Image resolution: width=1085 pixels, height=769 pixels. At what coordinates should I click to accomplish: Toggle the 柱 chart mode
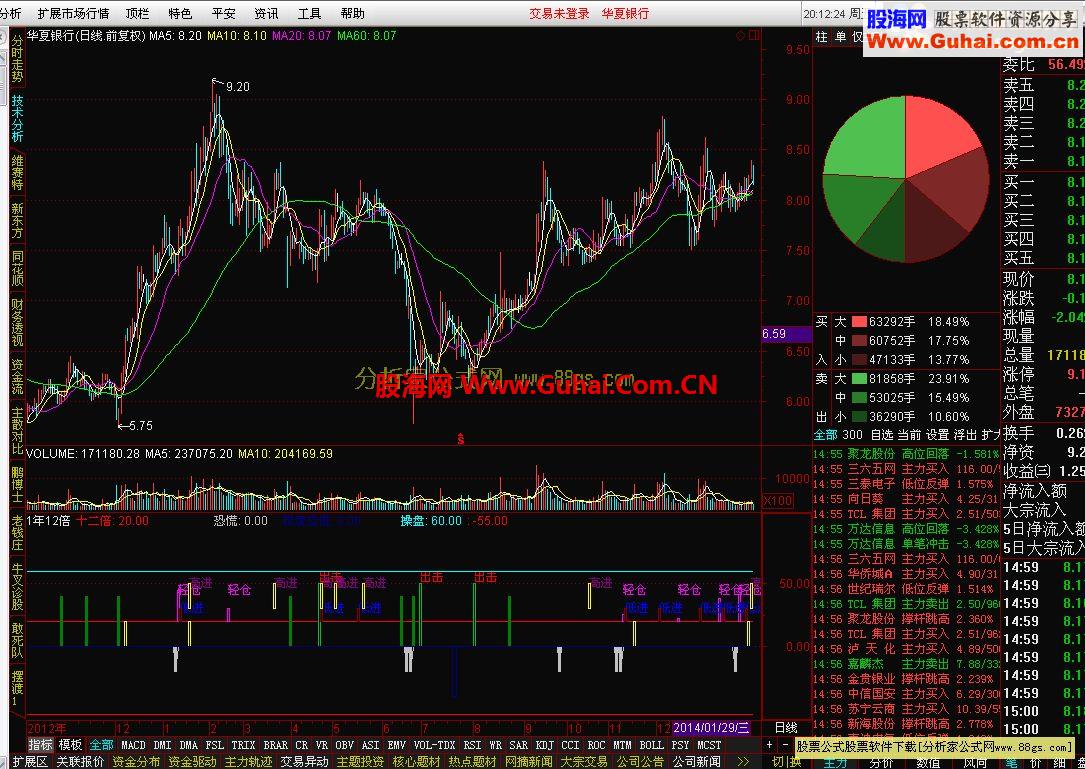pyautogui.click(x=821, y=37)
